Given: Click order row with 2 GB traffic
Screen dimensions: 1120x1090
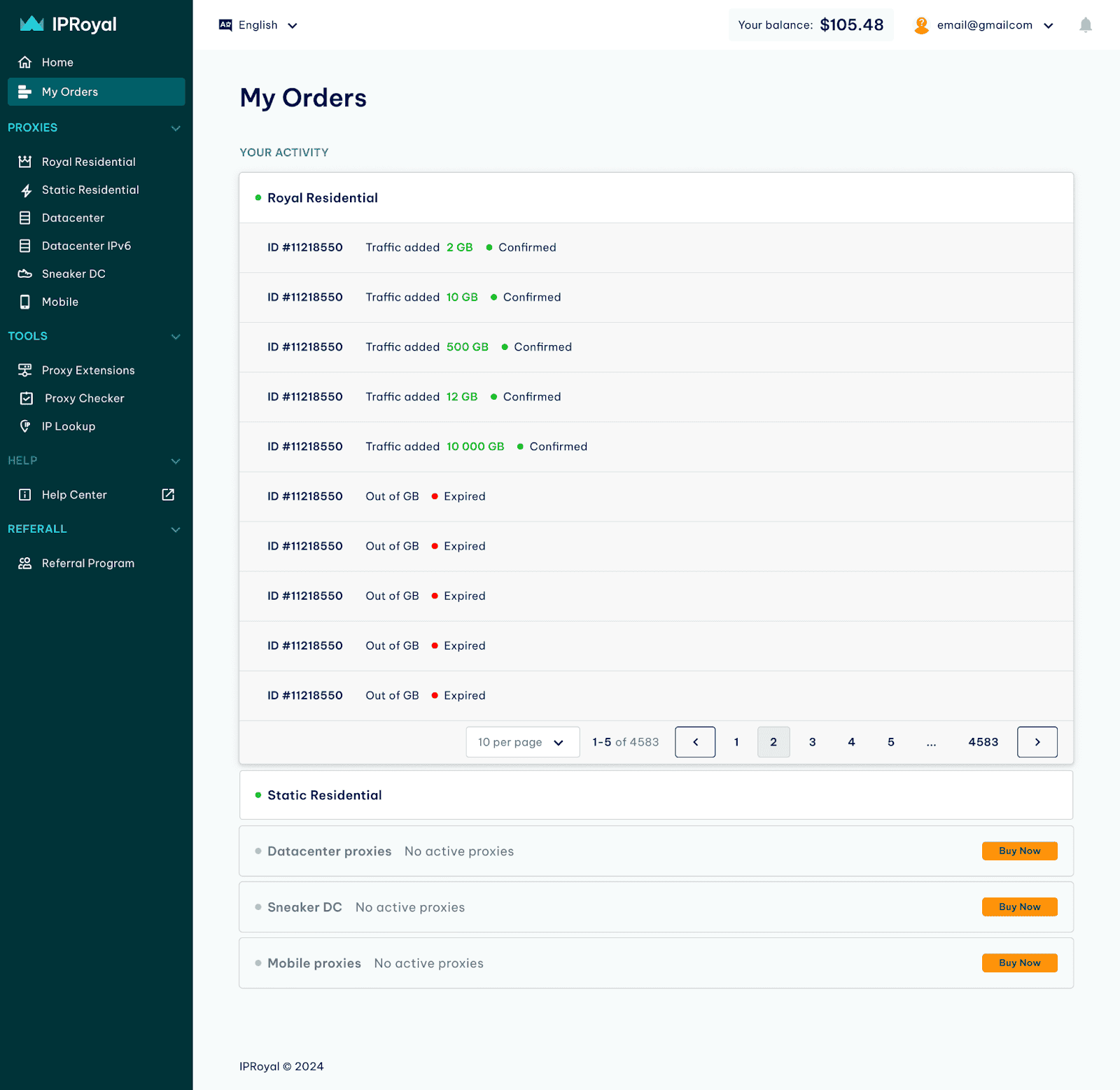Looking at the screenshot, I should pos(656,248).
